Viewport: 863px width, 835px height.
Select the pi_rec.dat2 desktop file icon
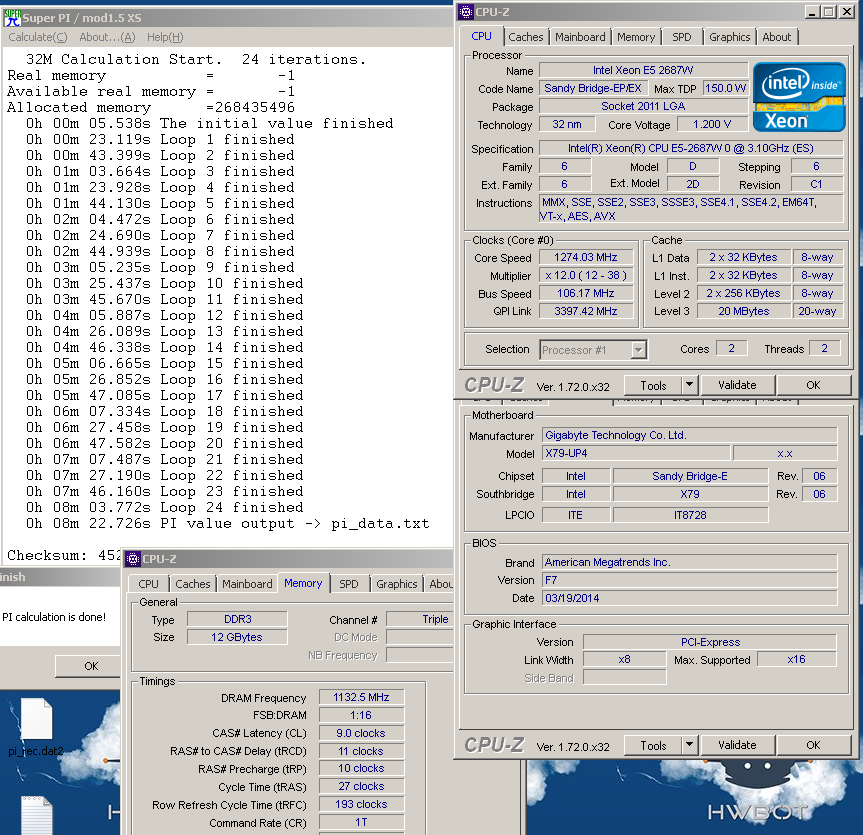(x=36, y=727)
